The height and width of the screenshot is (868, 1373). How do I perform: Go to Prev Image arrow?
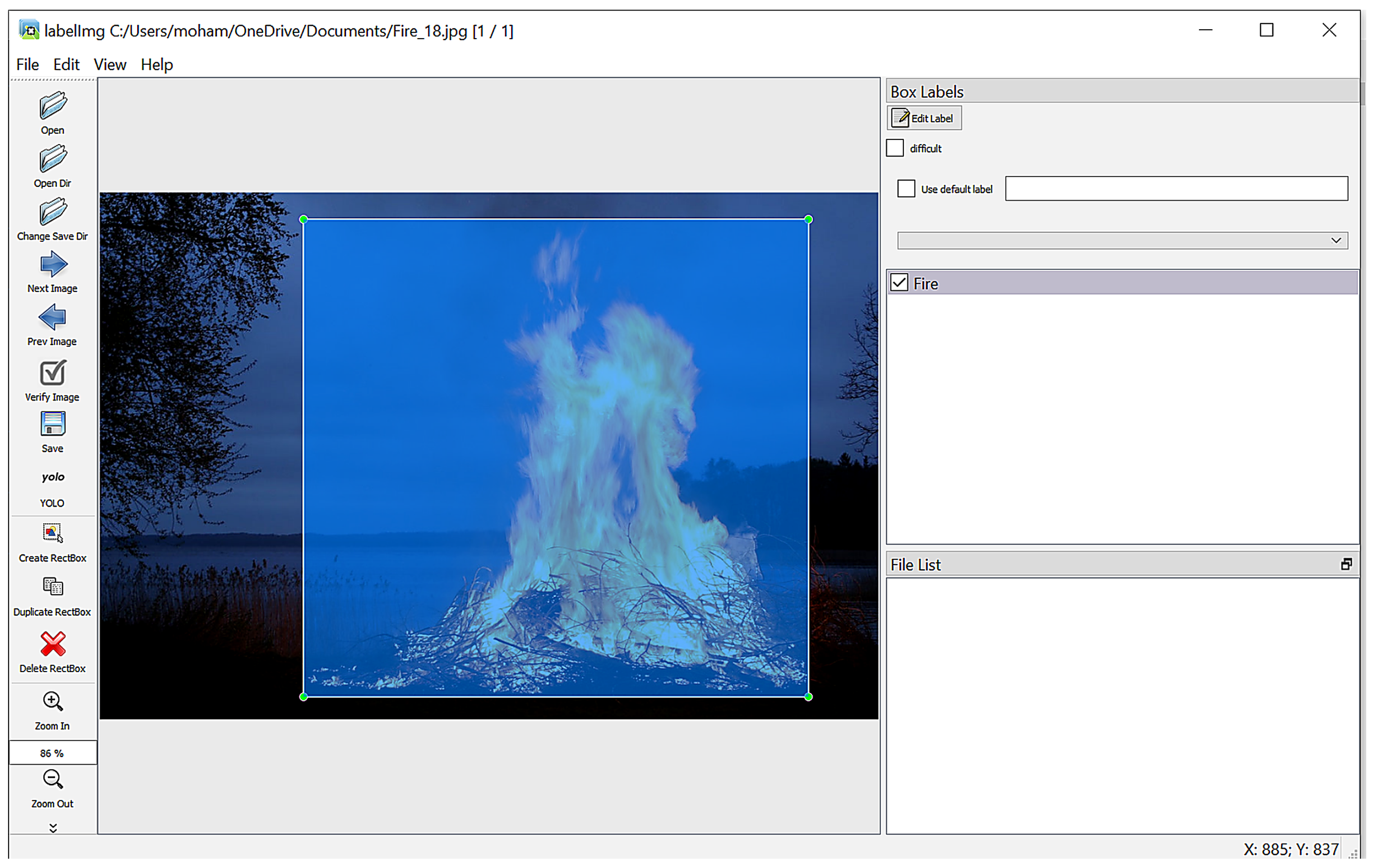[52, 317]
